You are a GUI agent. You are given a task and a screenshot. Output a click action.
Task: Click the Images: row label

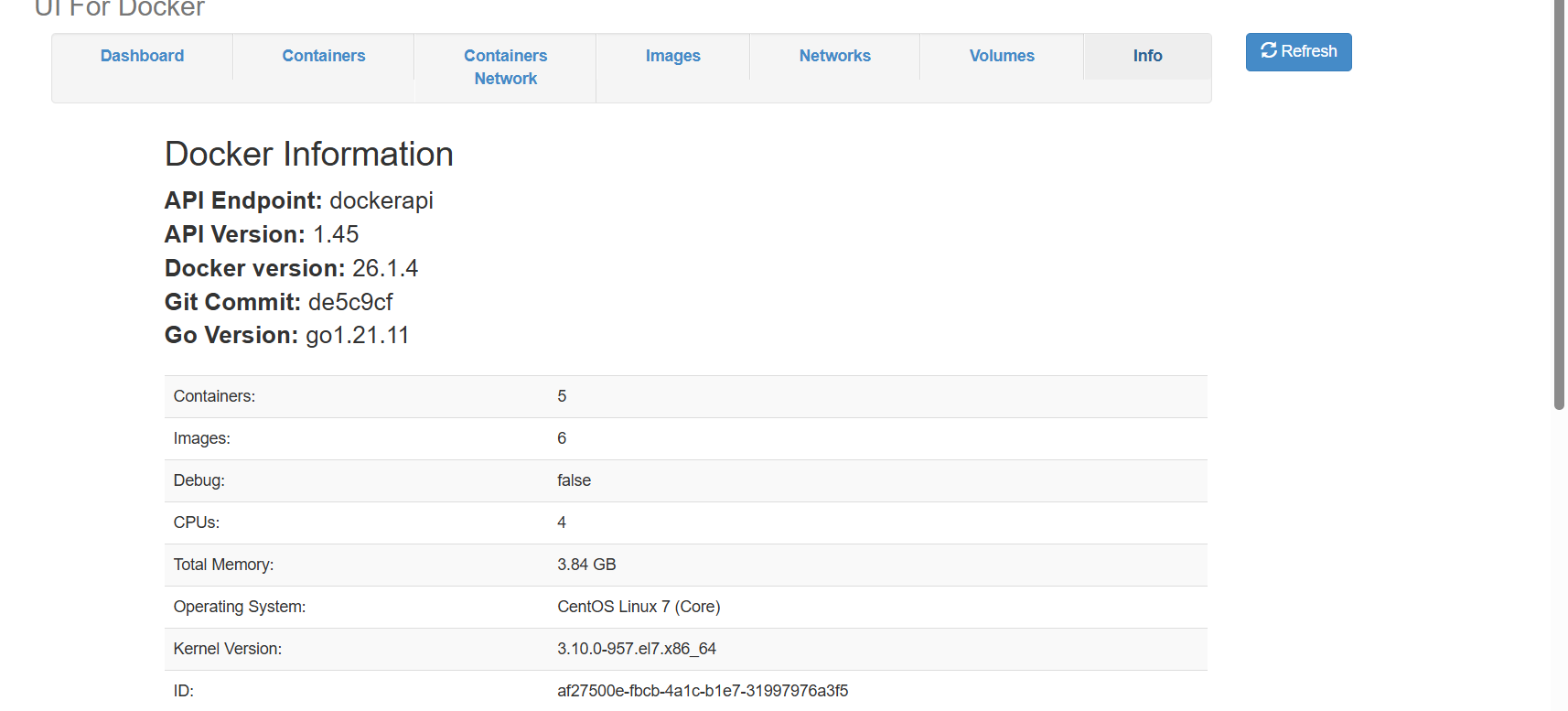click(202, 438)
